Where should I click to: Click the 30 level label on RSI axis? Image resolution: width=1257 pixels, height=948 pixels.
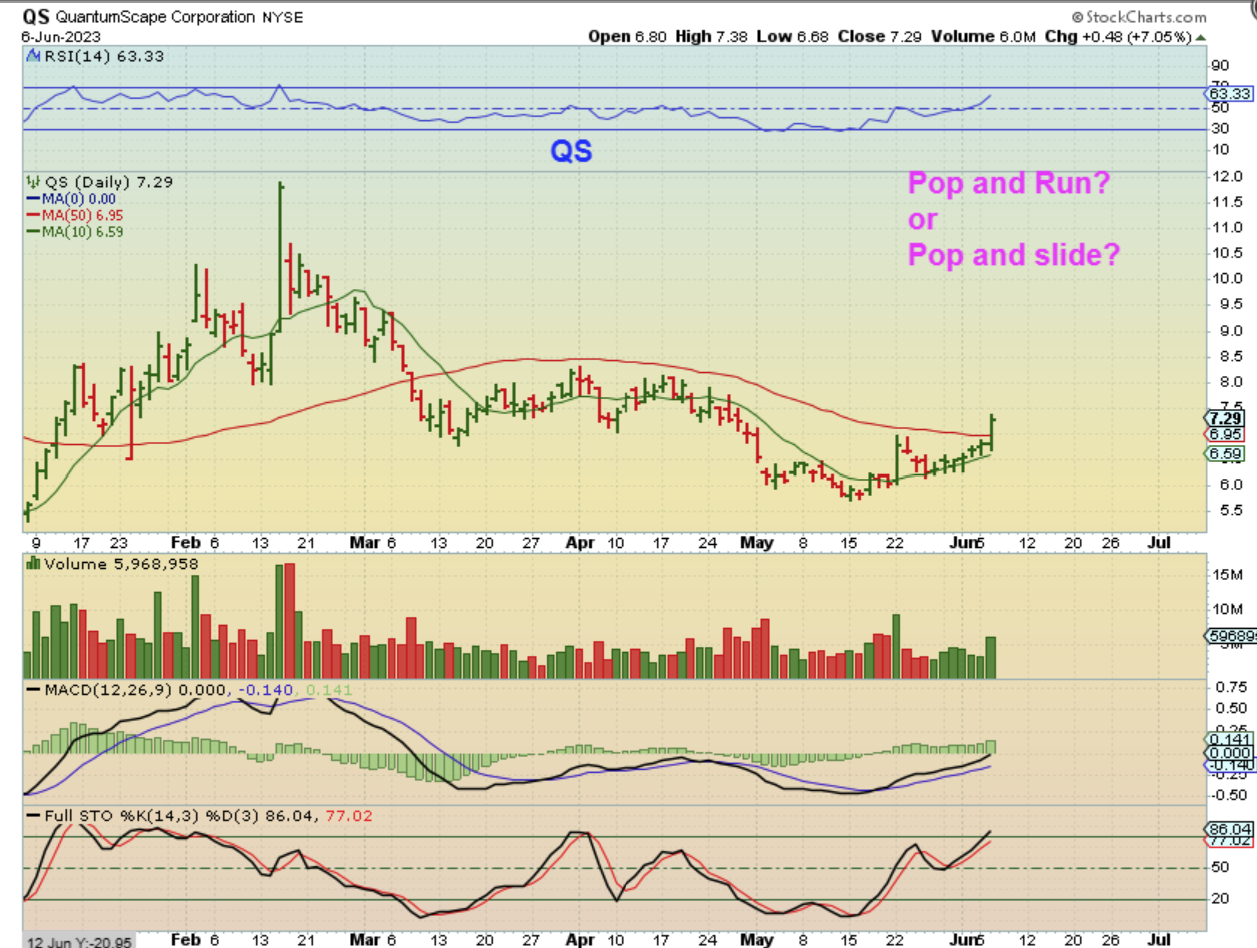[1219, 128]
